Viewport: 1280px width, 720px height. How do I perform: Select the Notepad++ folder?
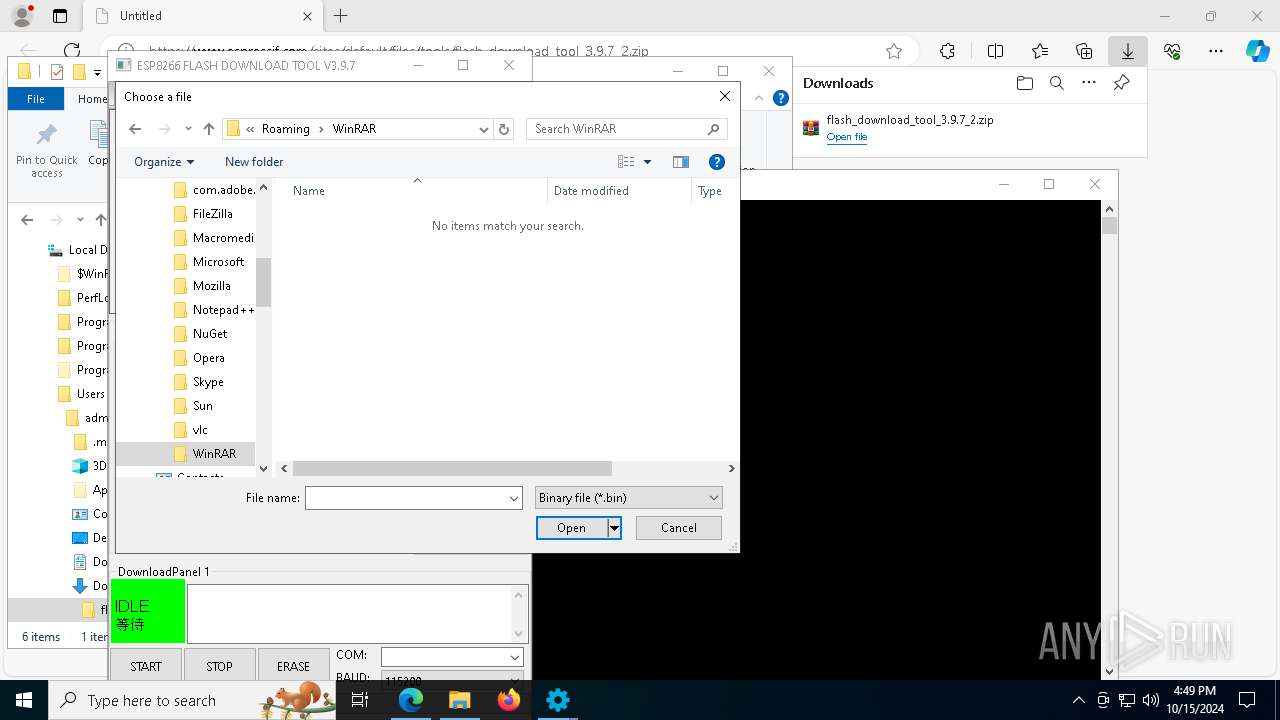click(213, 310)
